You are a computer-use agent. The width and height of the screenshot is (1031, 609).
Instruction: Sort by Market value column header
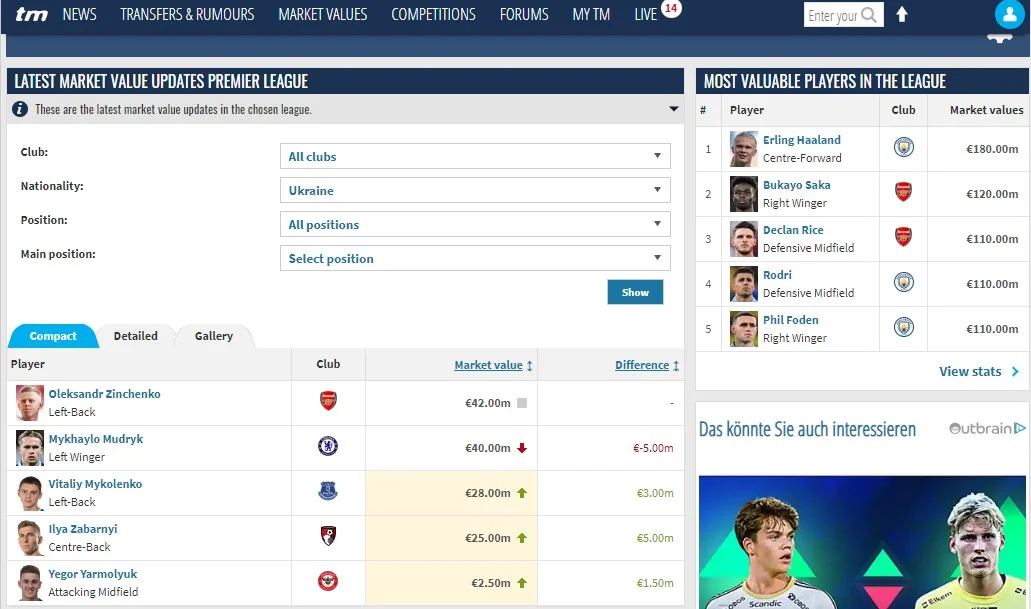coord(488,365)
